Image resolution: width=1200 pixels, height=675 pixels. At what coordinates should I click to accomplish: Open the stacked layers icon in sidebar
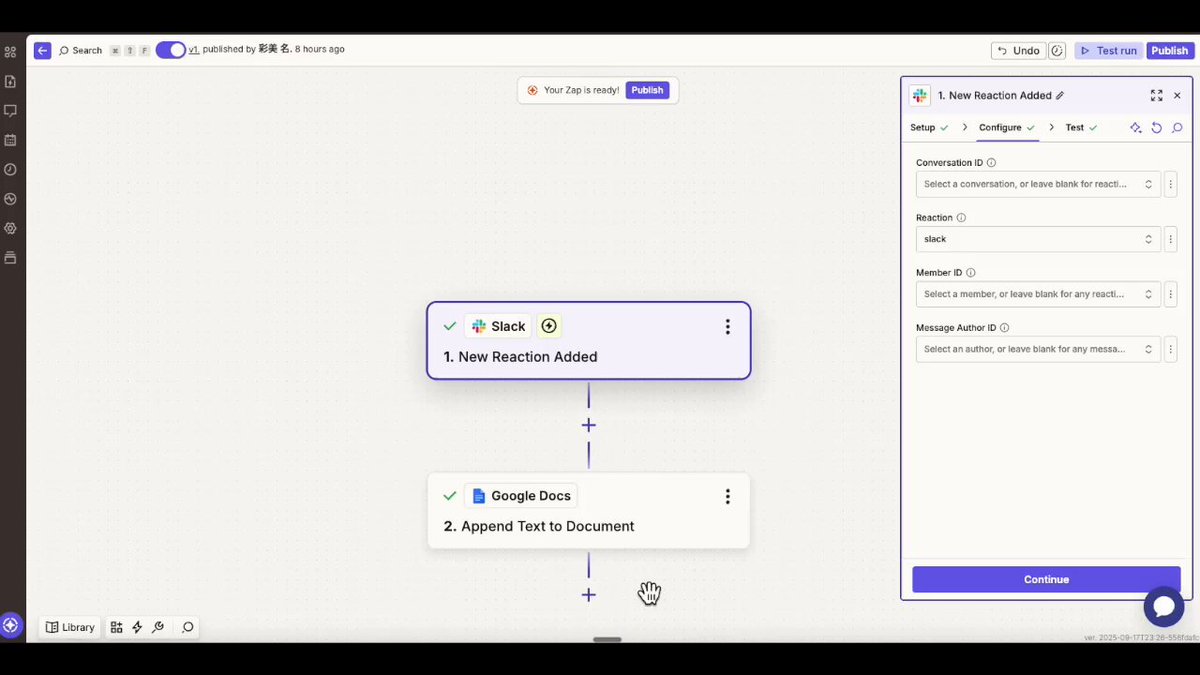10,258
